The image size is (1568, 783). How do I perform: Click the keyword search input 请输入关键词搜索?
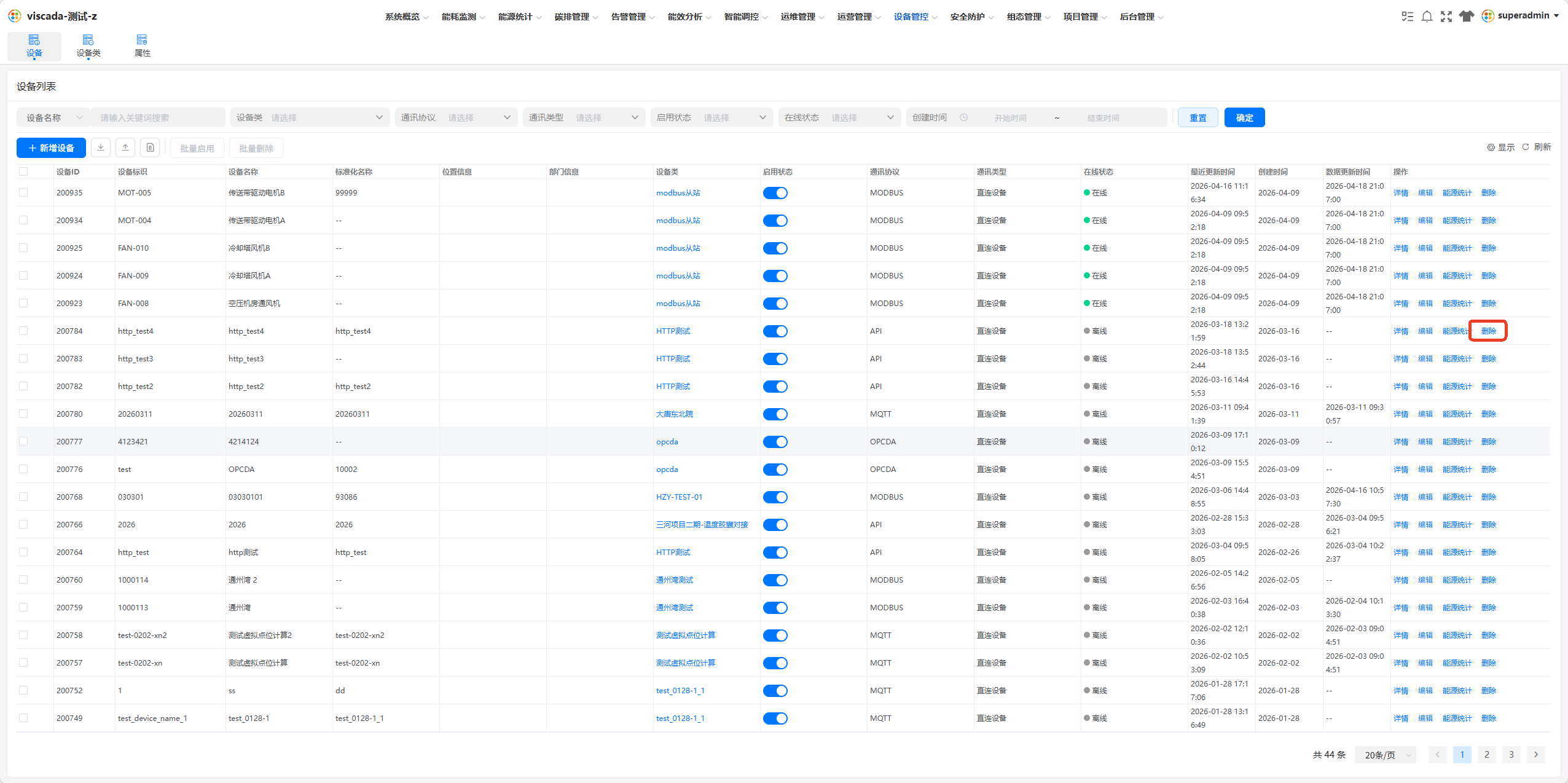click(x=158, y=117)
